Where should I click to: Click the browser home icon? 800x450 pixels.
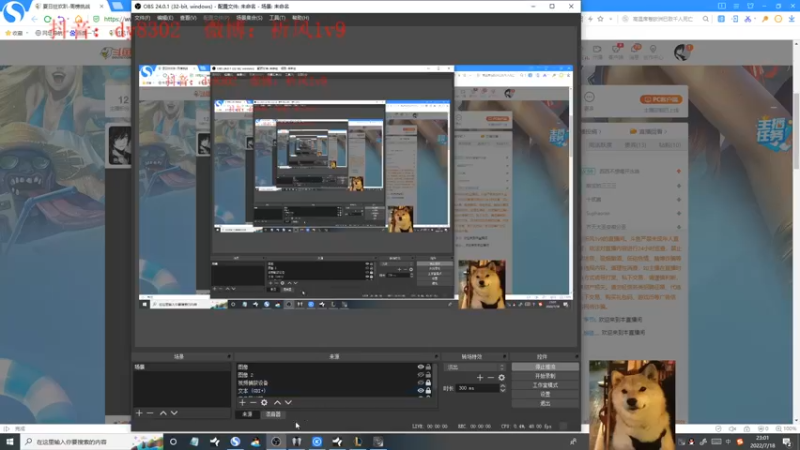[x=79, y=19]
